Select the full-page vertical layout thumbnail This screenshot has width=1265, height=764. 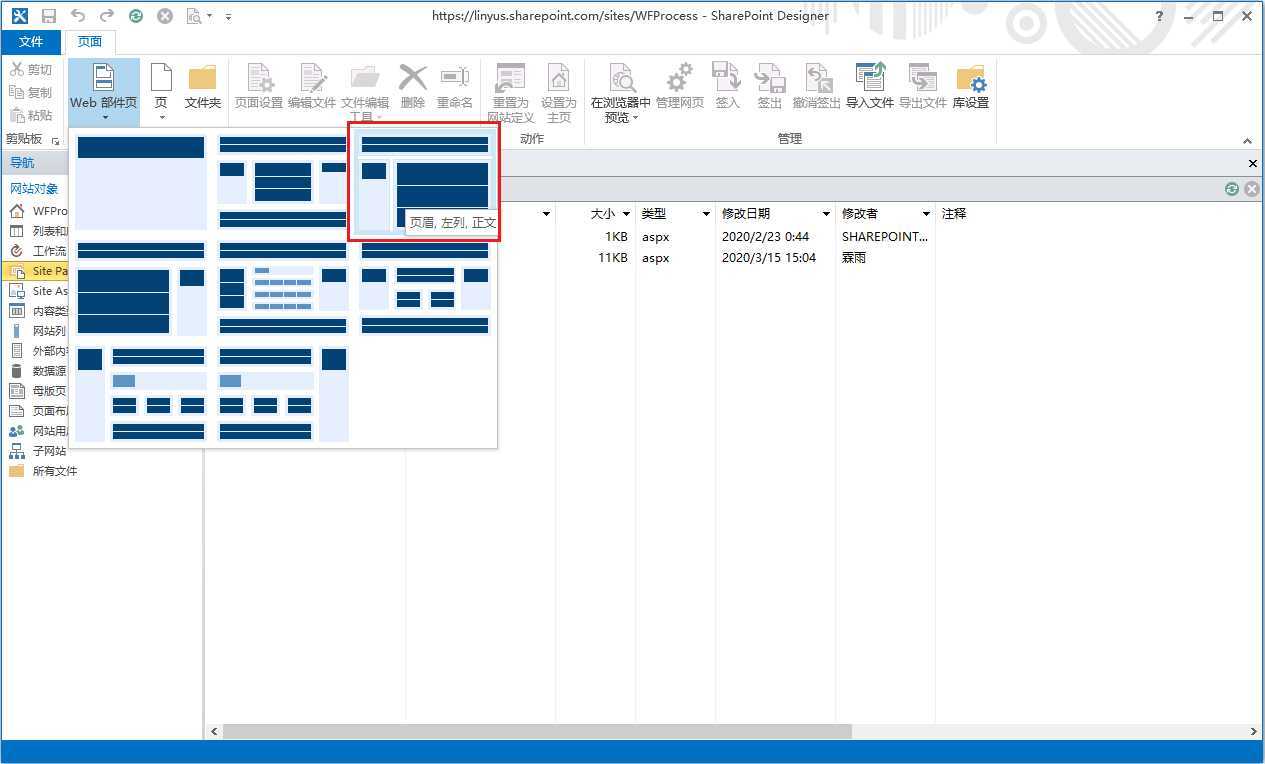141,183
